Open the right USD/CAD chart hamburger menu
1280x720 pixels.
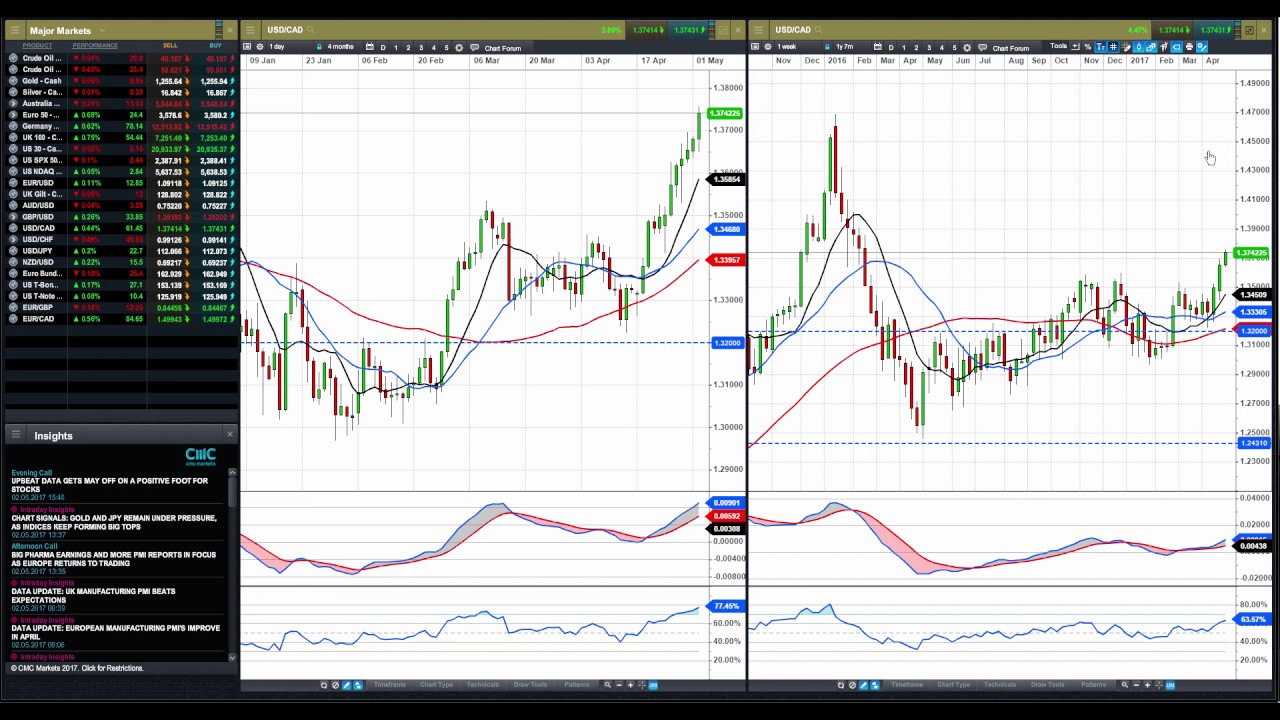tap(760, 30)
